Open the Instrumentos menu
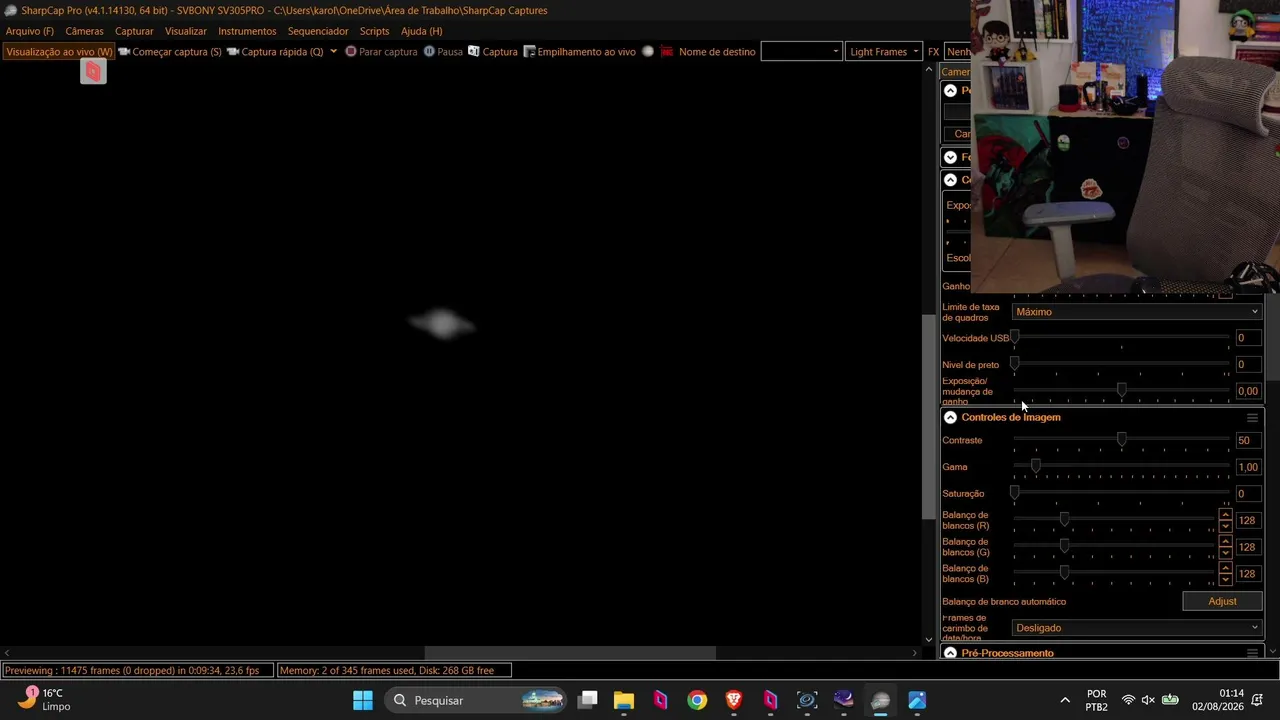This screenshot has height=720, width=1280. [247, 31]
